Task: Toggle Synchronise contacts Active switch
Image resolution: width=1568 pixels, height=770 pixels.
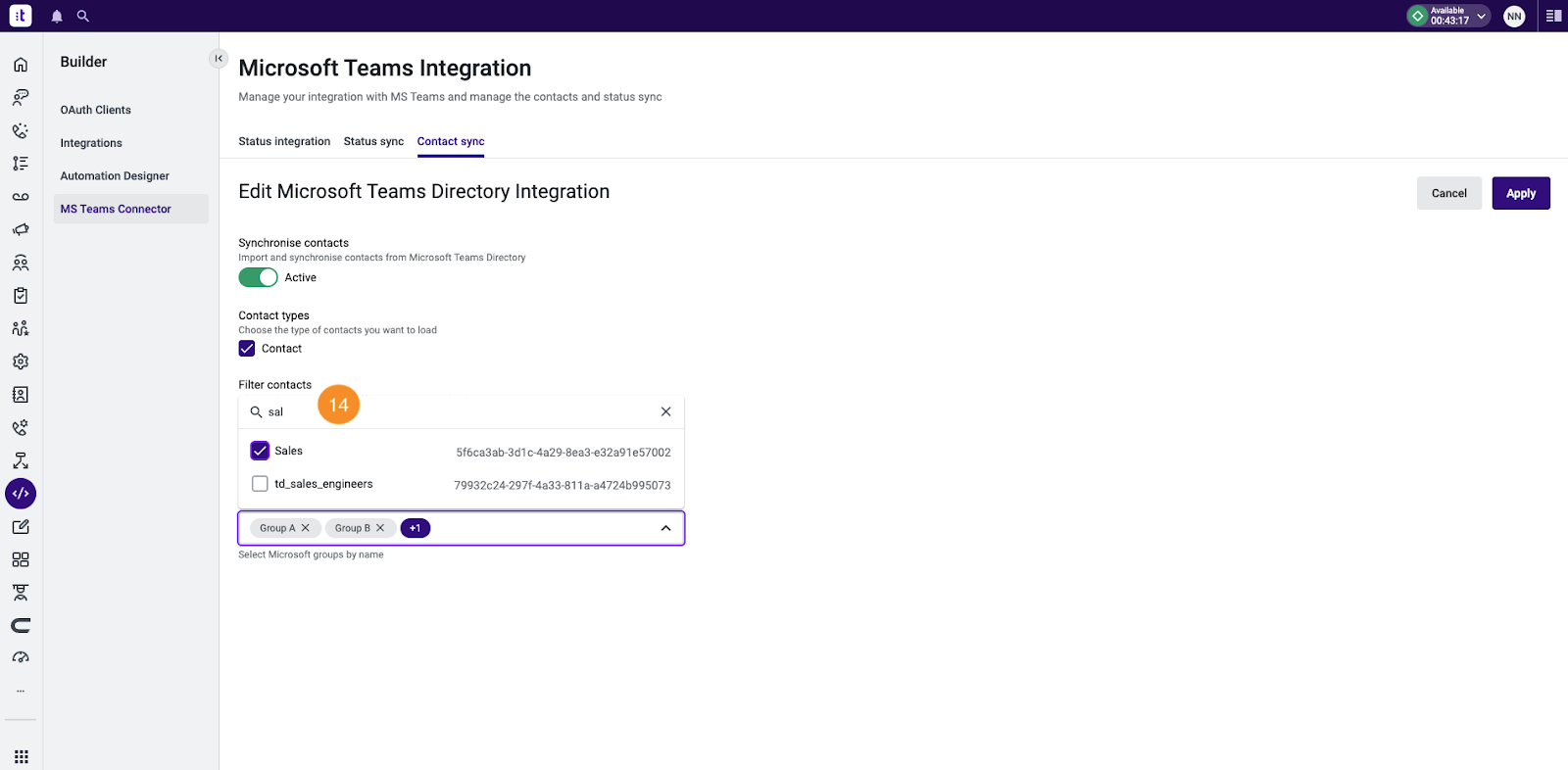Action: (258, 277)
